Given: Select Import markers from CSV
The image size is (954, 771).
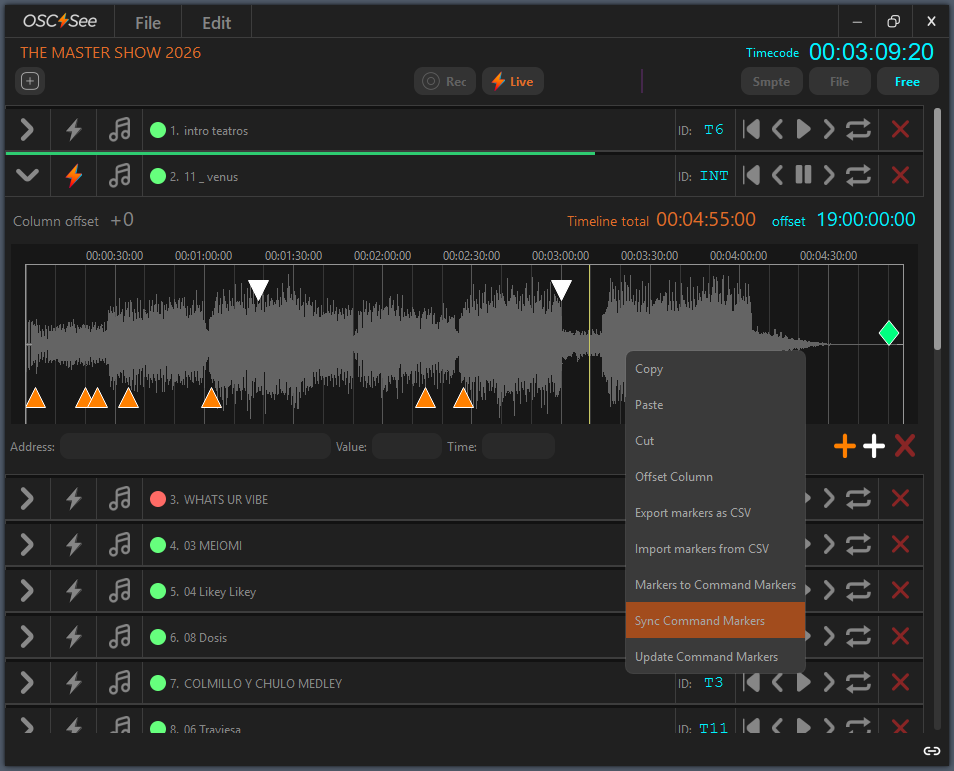Looking at the screenshot, I should pos(716,548).
